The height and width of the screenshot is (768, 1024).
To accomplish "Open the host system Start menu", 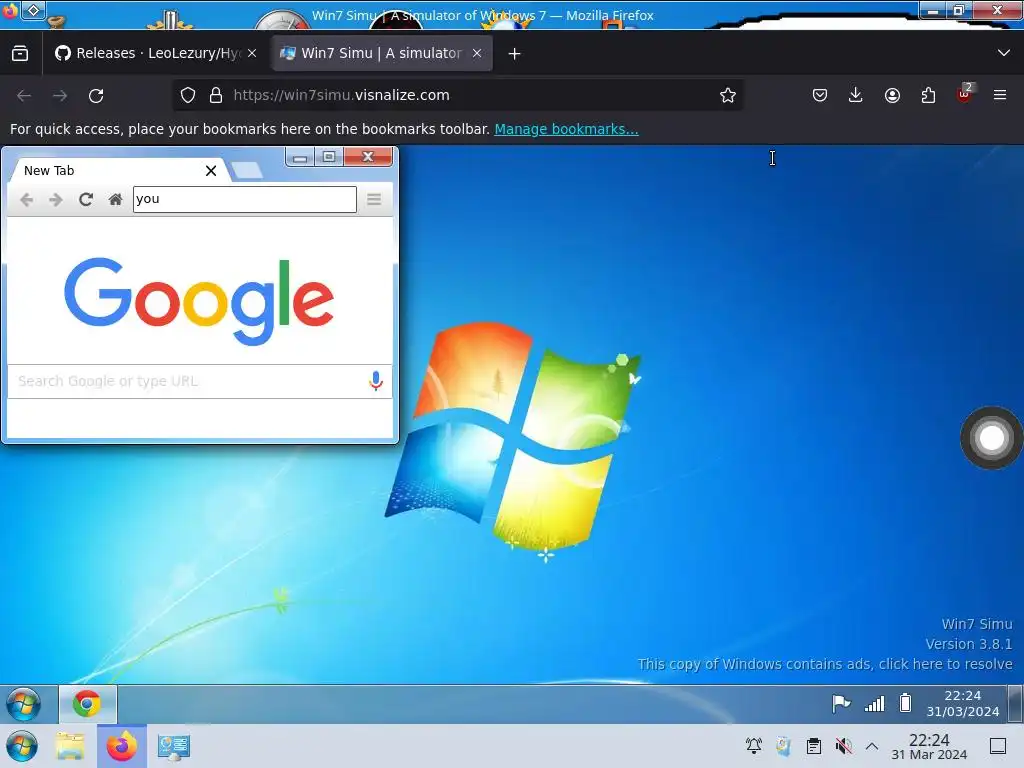I will pyautogui.click(x=22, y=746).
